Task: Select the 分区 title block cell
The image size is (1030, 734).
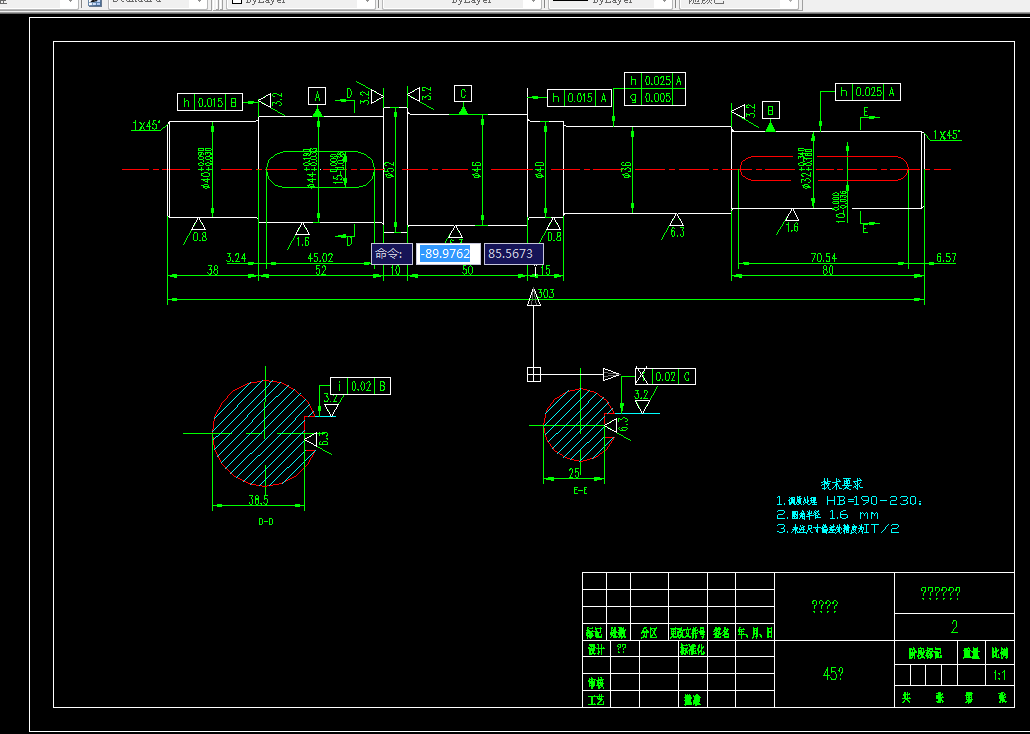Action: [650, 633]
